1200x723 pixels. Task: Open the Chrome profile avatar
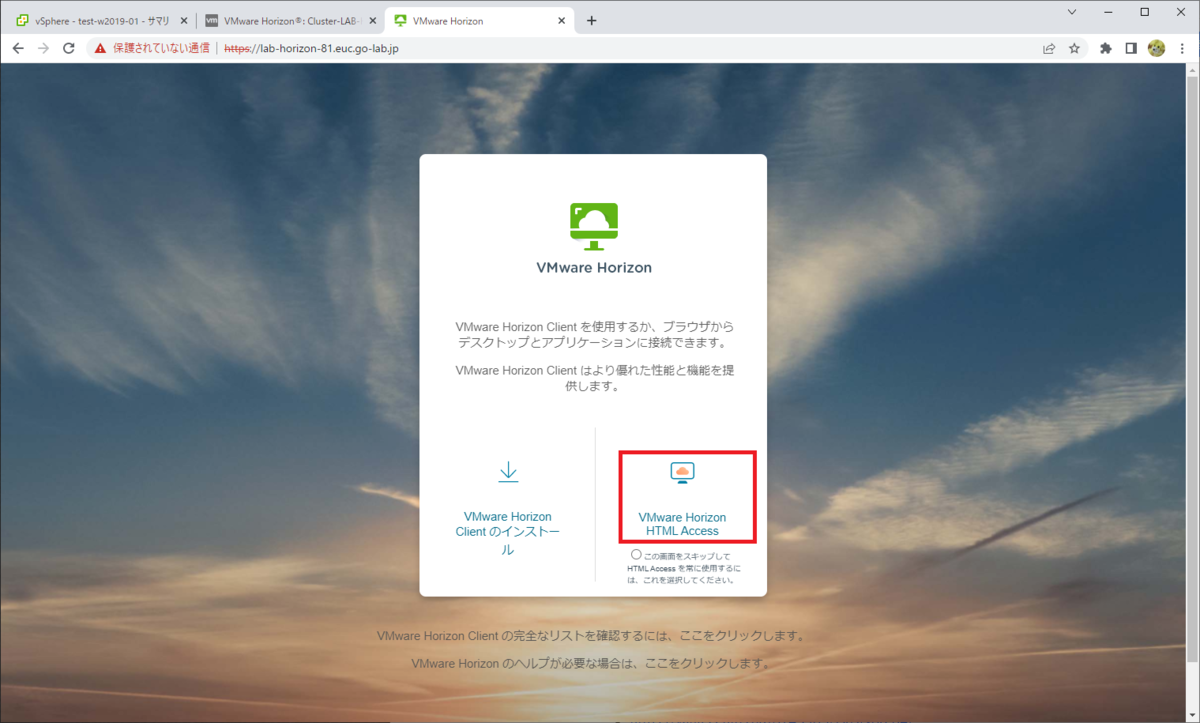point(1157,48)
